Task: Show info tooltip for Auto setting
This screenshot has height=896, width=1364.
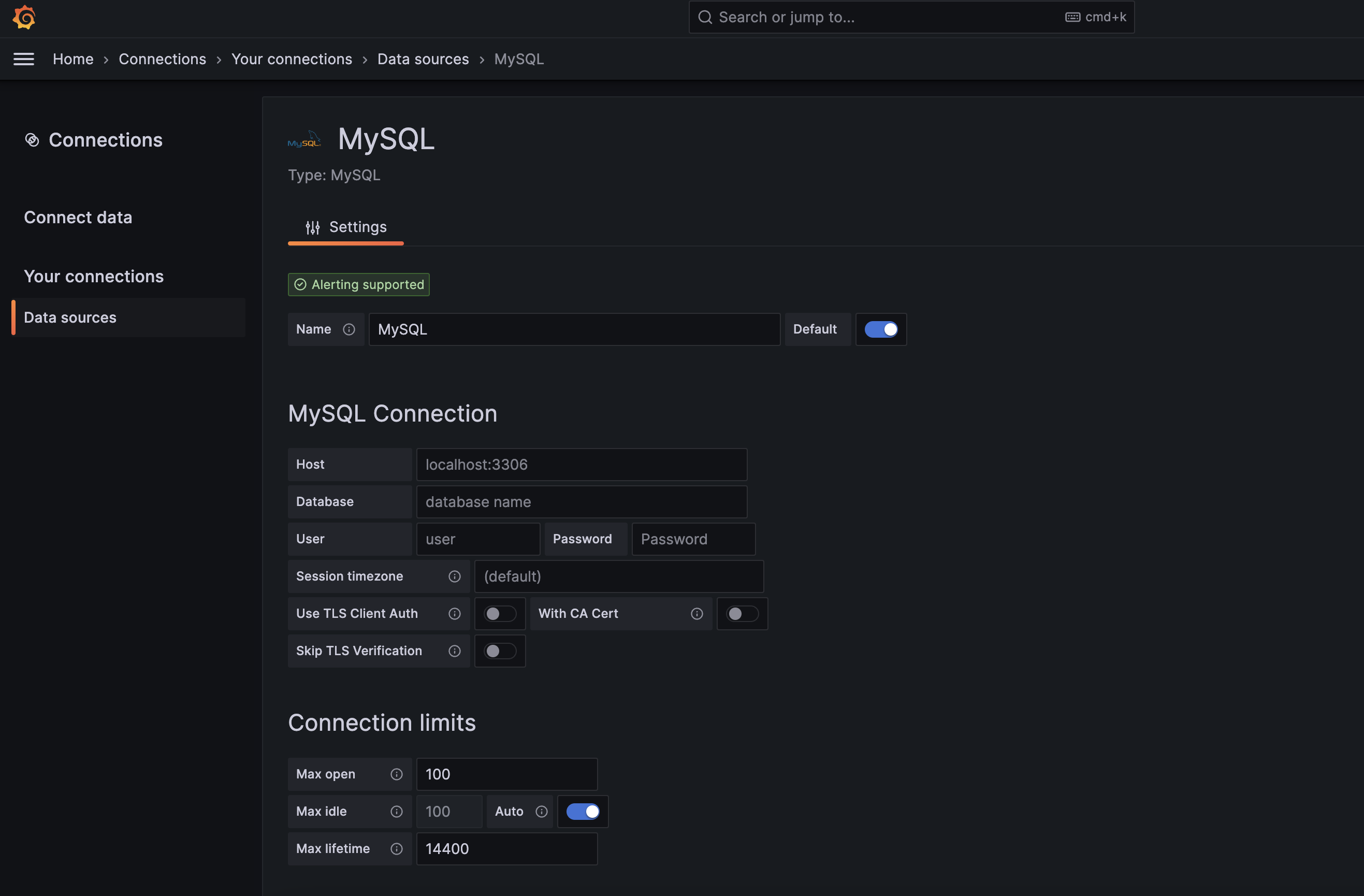Action: pos(542,811)
